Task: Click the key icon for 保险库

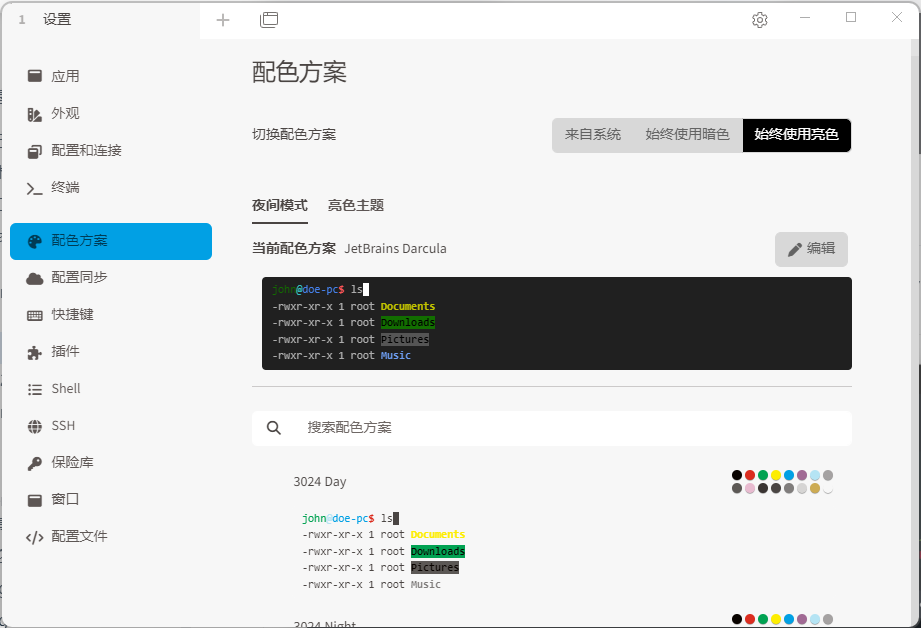Action: pyautogui.click(x=35, y=464)
